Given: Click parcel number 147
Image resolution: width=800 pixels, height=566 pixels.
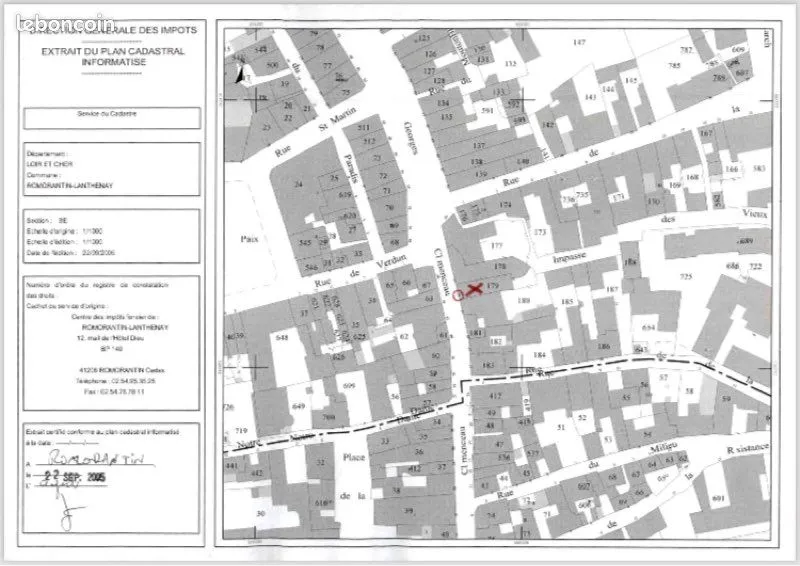Looking at the screenshot, I should click(579, 42).
